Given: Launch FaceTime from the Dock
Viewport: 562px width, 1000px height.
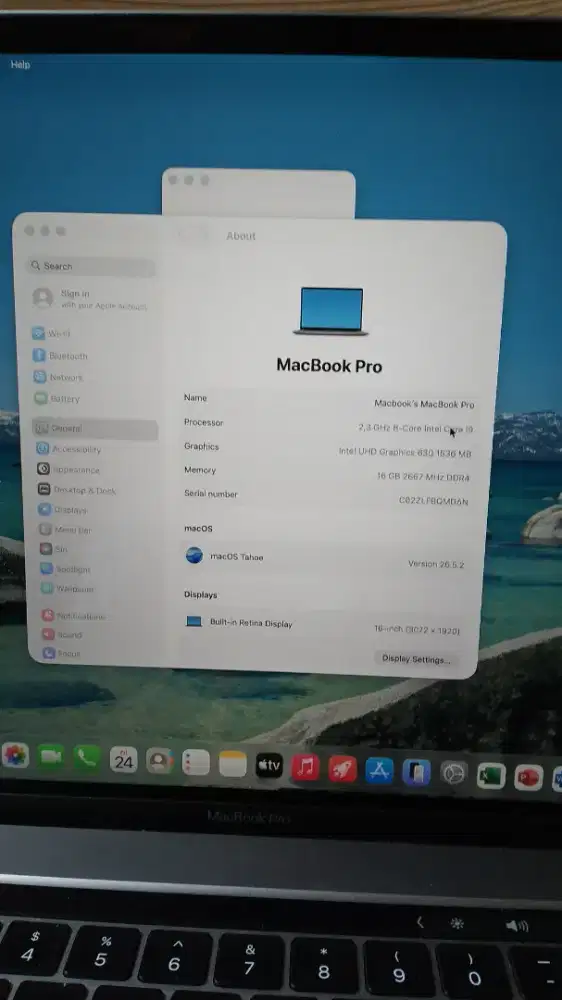Looking at the screenshot, I should point(50,757).
